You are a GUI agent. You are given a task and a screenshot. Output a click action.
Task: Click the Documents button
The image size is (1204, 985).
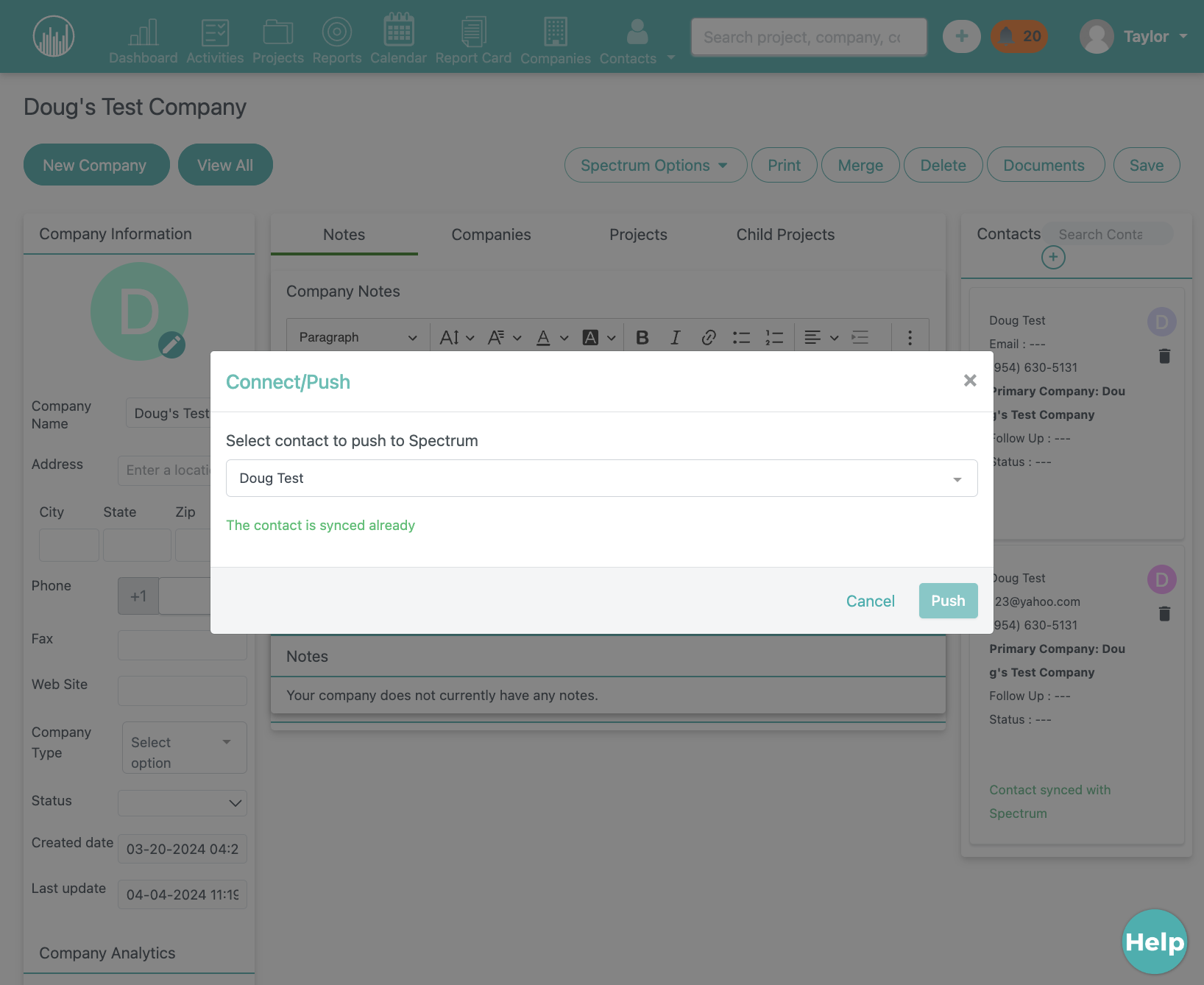tap(1045, 165)
